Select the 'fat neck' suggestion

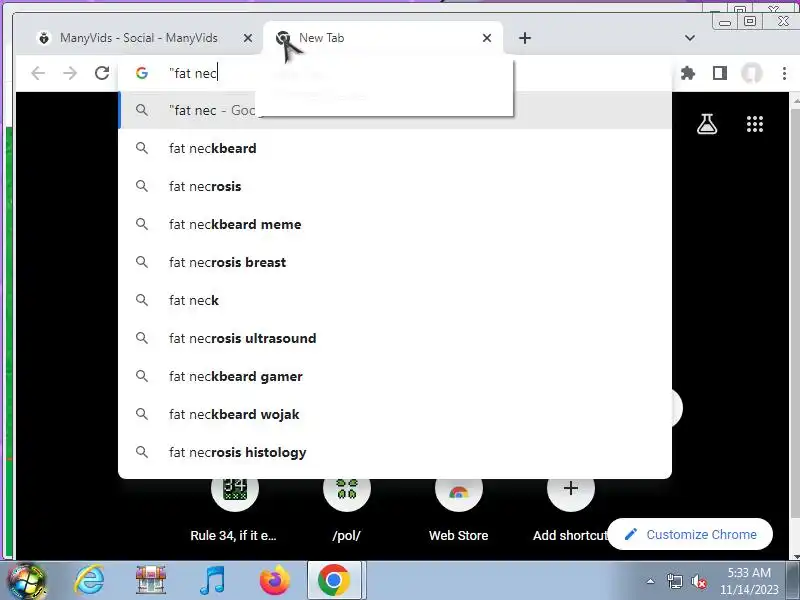tap(395, 301)
